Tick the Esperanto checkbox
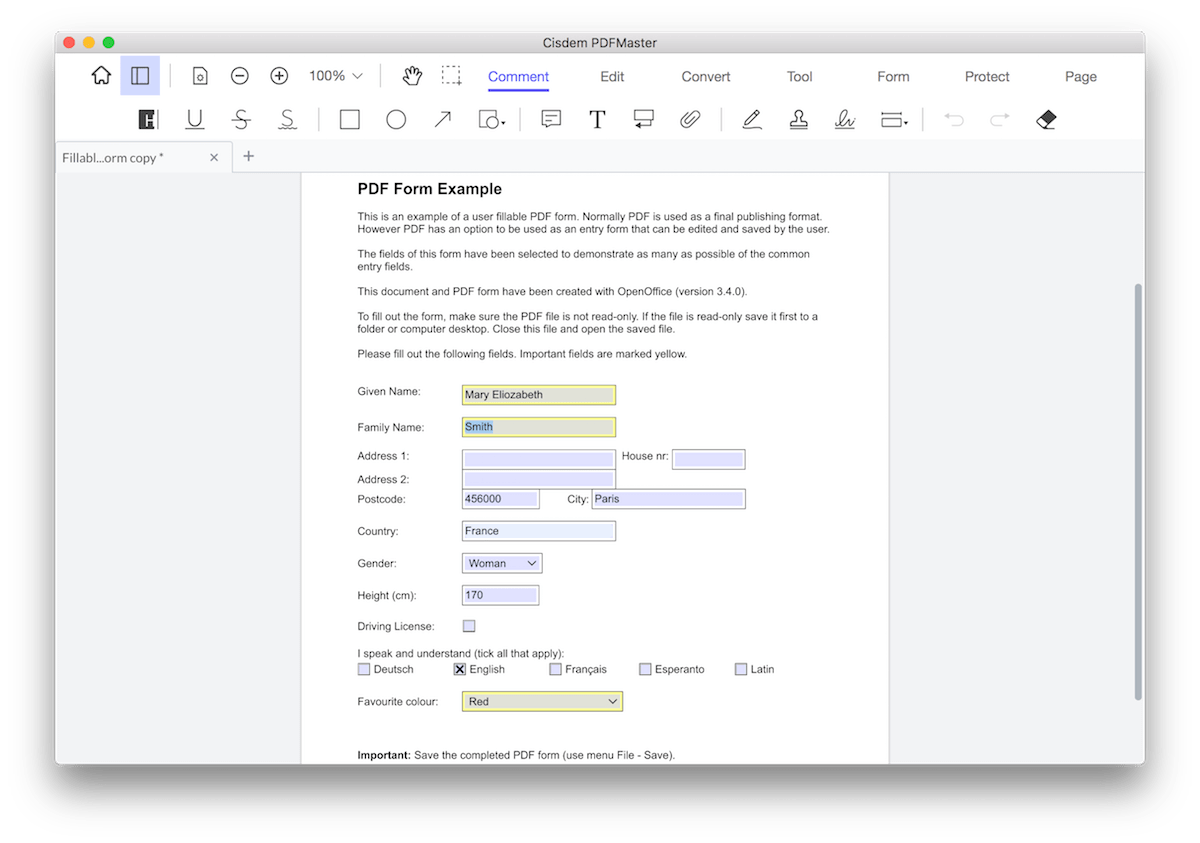Screen dimensions: 1200x843 click(645, 669)
